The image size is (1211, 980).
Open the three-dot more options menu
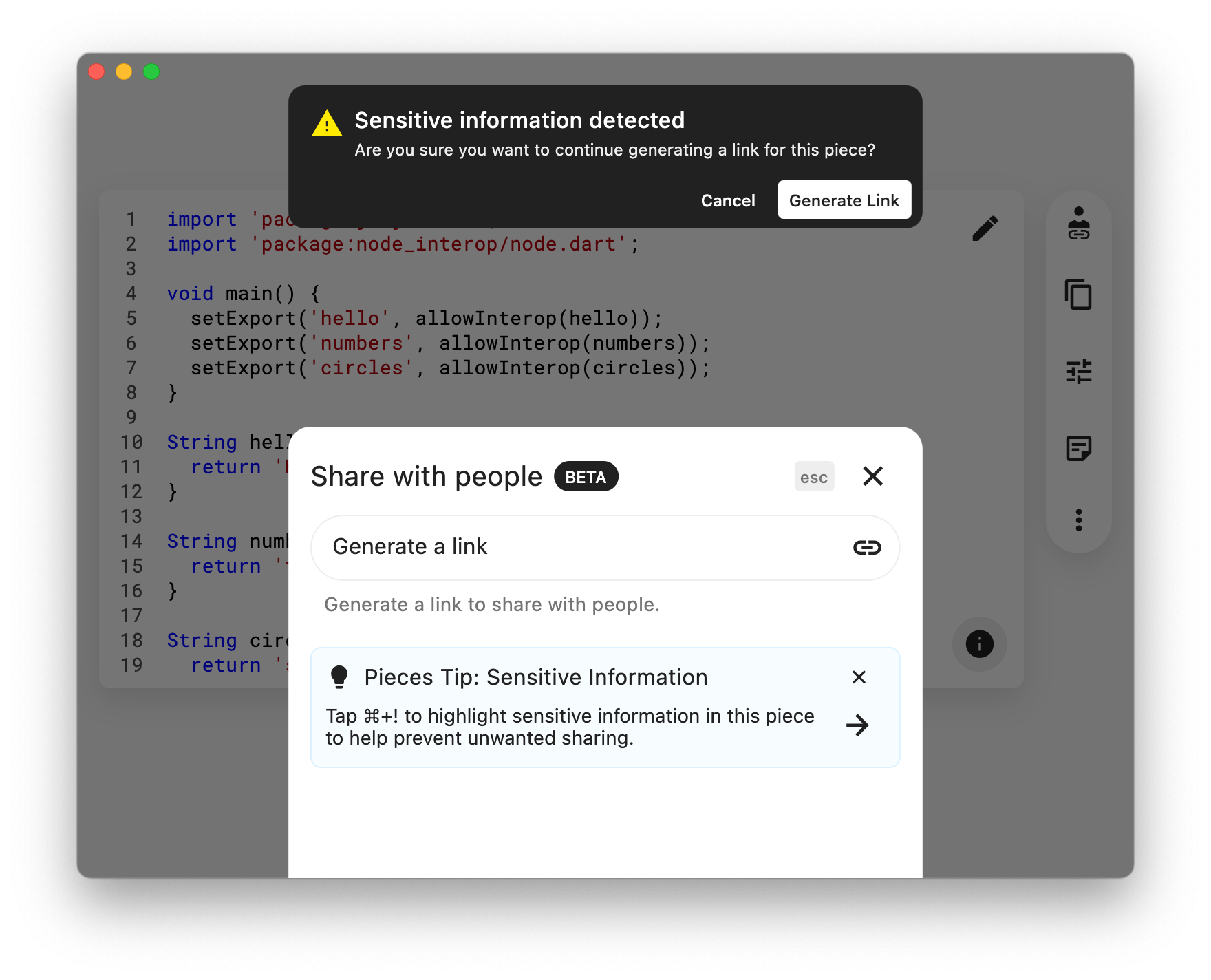point(1078,520)
